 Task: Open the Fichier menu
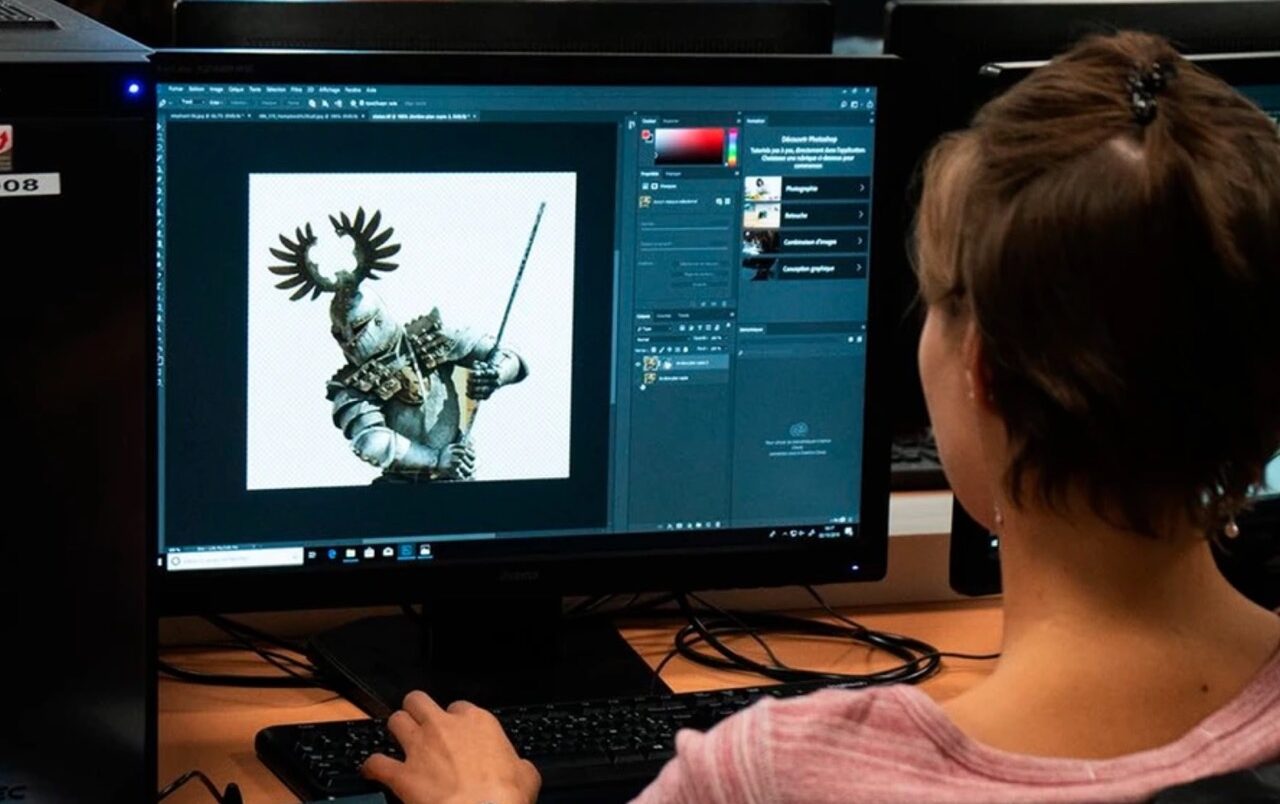(175, 89)
